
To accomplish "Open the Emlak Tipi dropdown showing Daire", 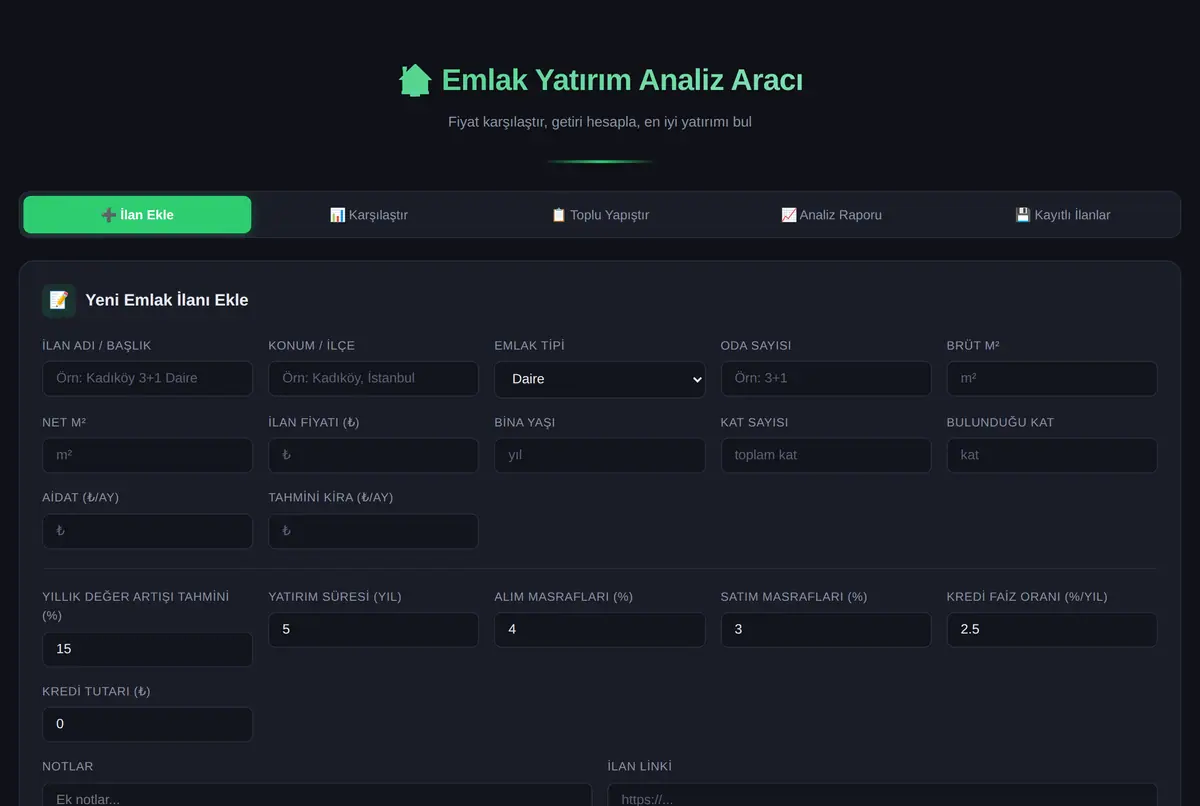I will (x=600, y=379).
